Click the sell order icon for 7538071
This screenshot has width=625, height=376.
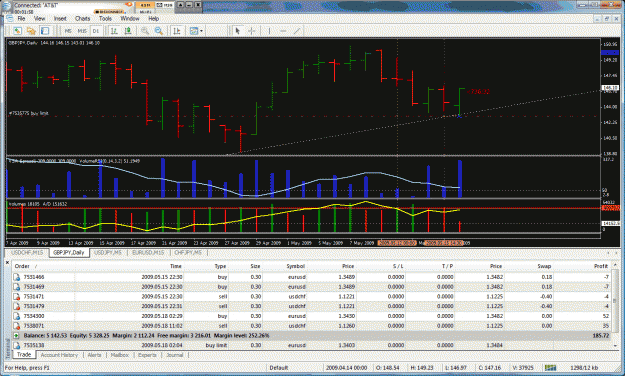coord(17,326)
